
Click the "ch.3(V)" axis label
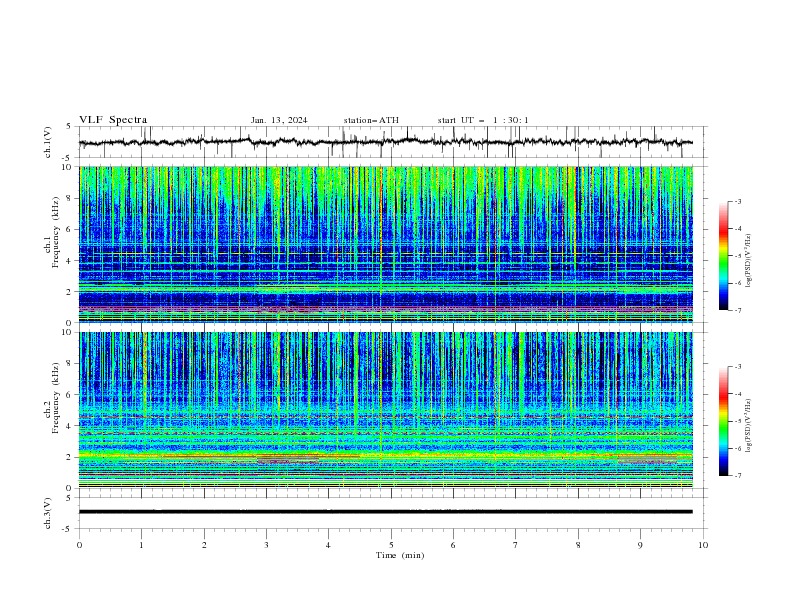coord(48,513)
